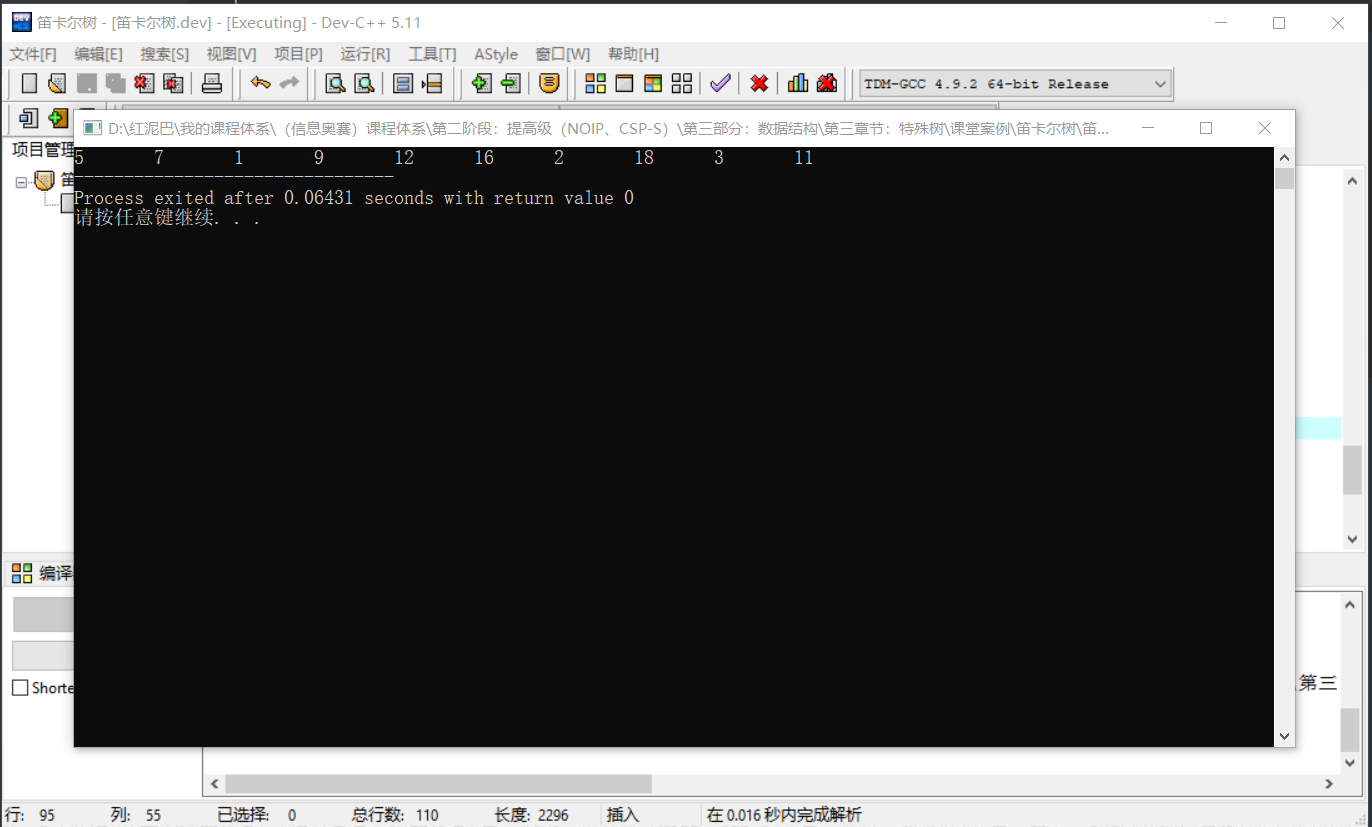Open the 工具[T] menu

pyautogui.click(x=432, y=54)
